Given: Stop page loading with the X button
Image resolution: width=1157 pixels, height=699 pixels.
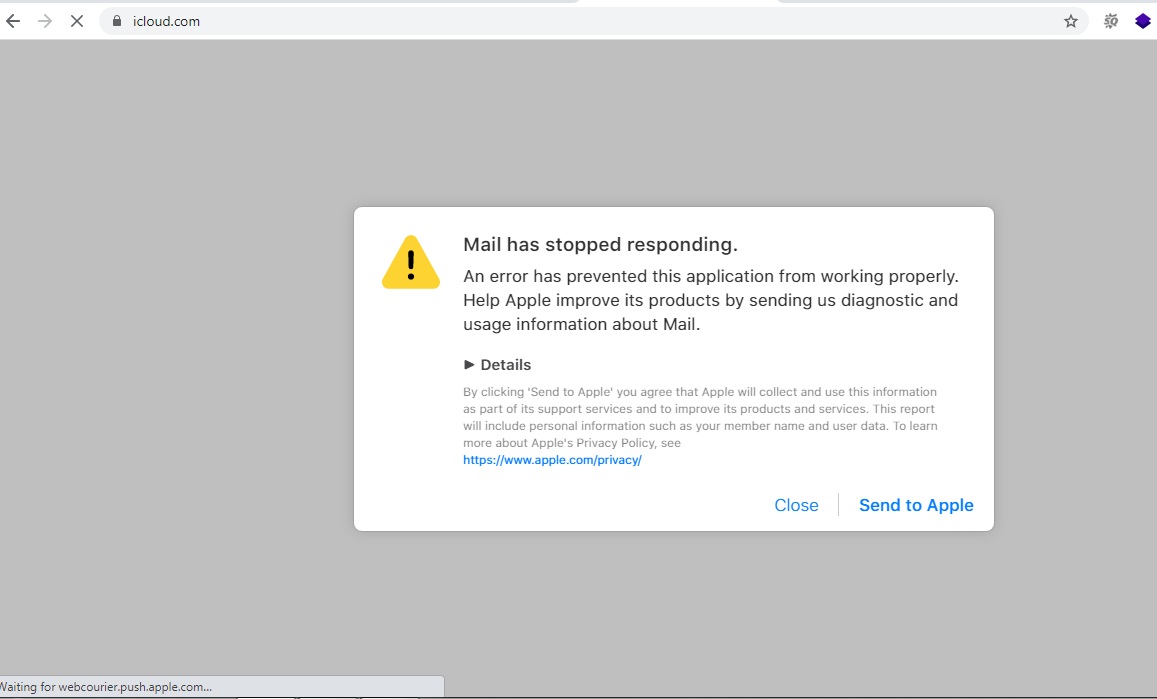Looking at the screenshot, I should [x=77, y=21].
